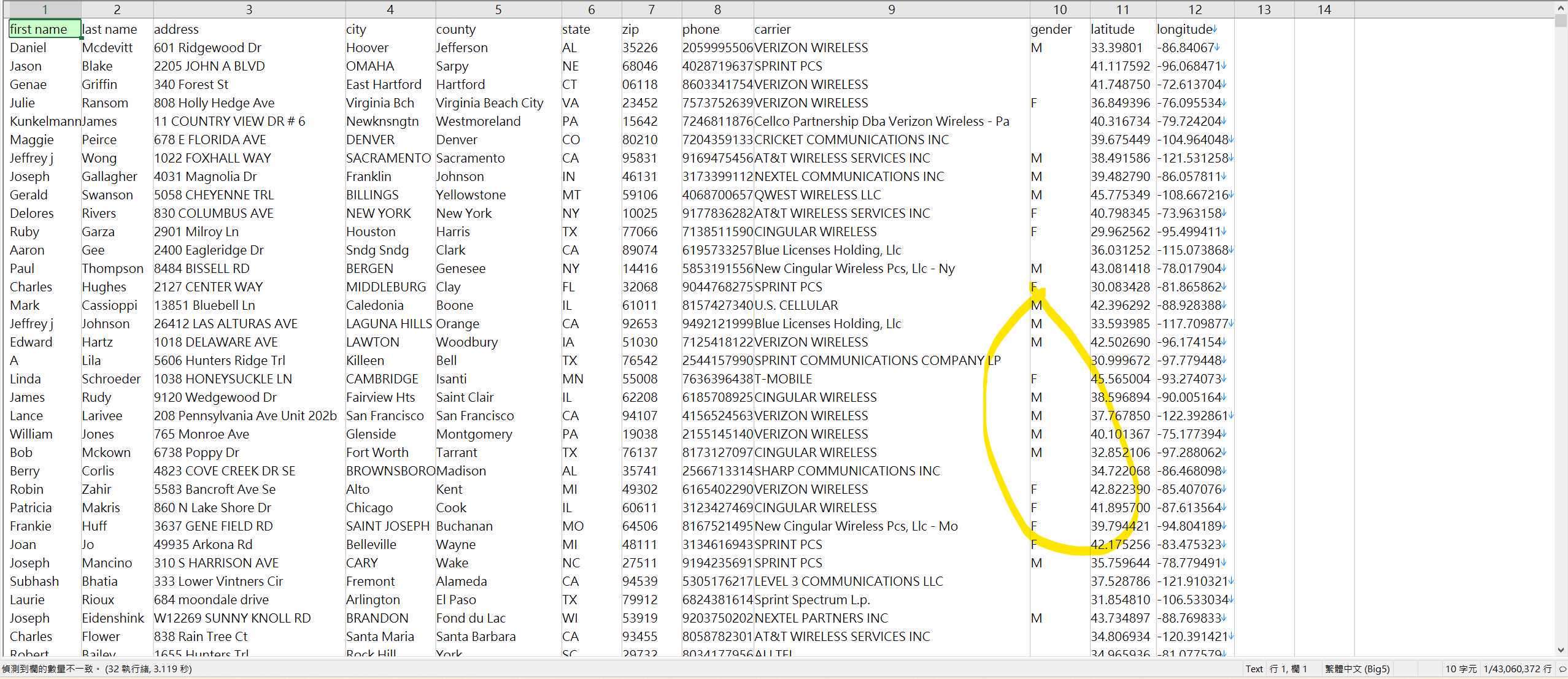Click the "city" header cell
1568x679 pixels.
tap(390, 29)
